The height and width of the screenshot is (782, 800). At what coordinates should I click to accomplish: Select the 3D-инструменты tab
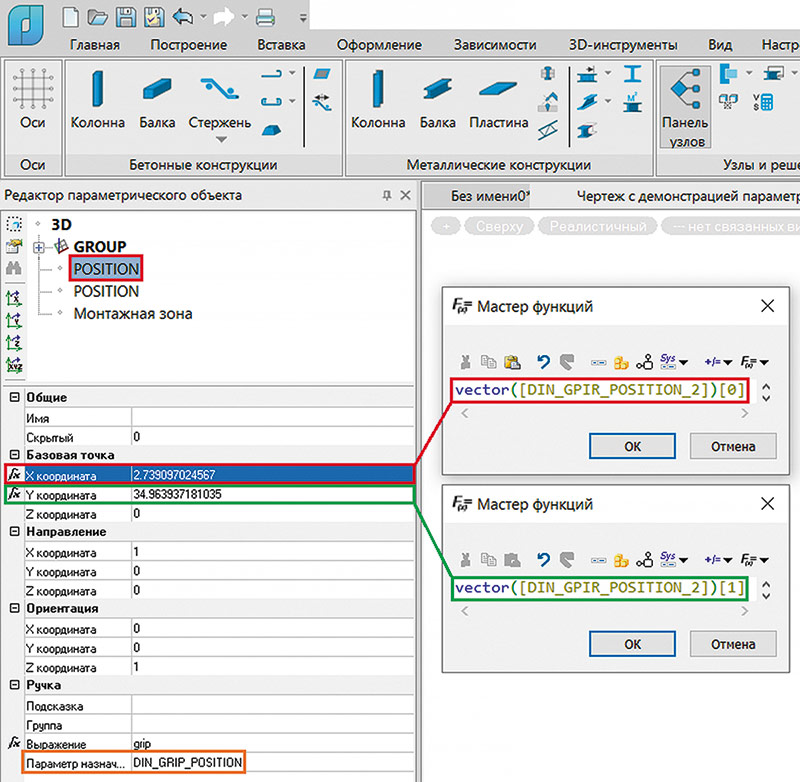(x=623, y=45)
